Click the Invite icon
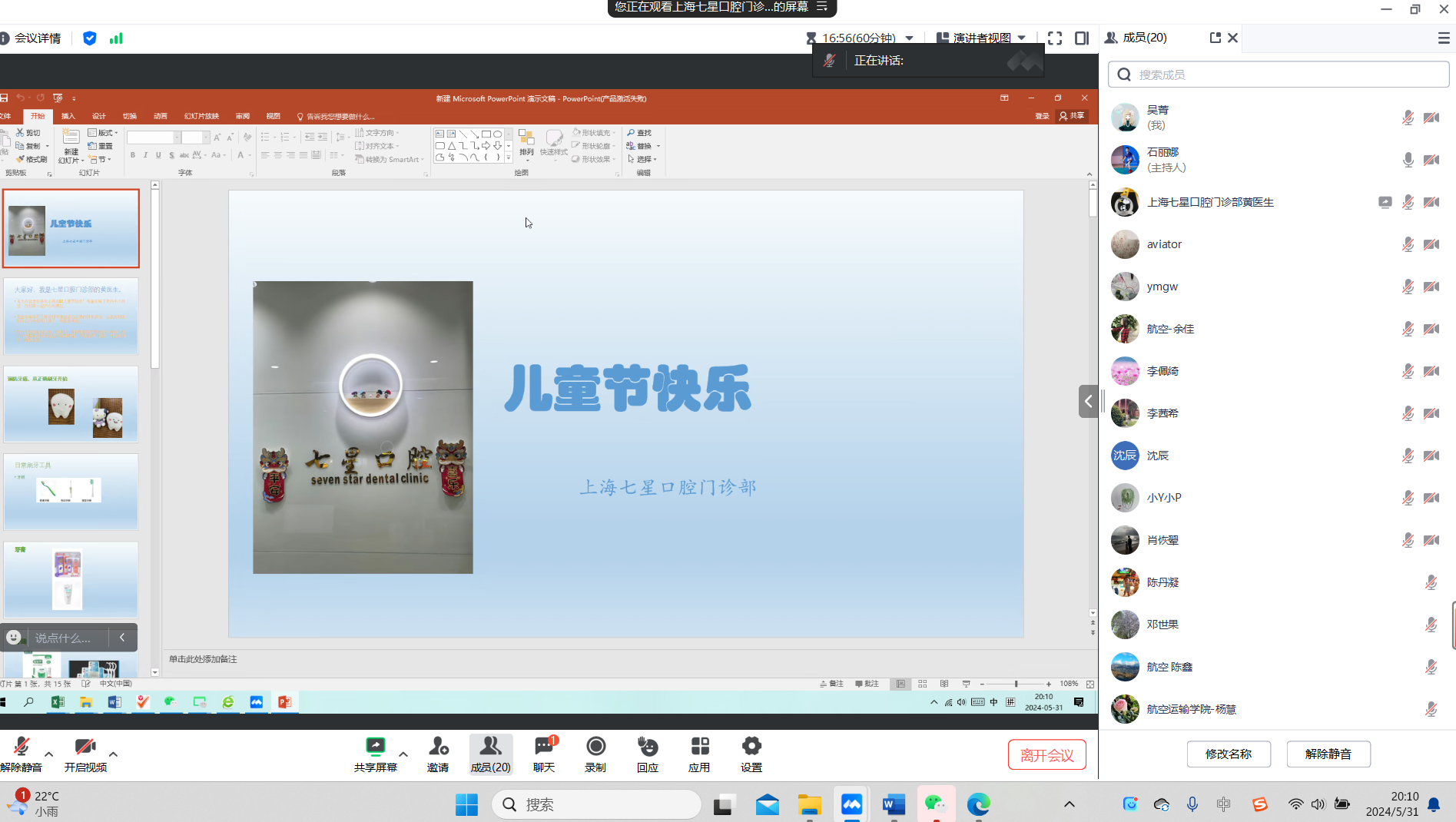 tap(438, 754)
